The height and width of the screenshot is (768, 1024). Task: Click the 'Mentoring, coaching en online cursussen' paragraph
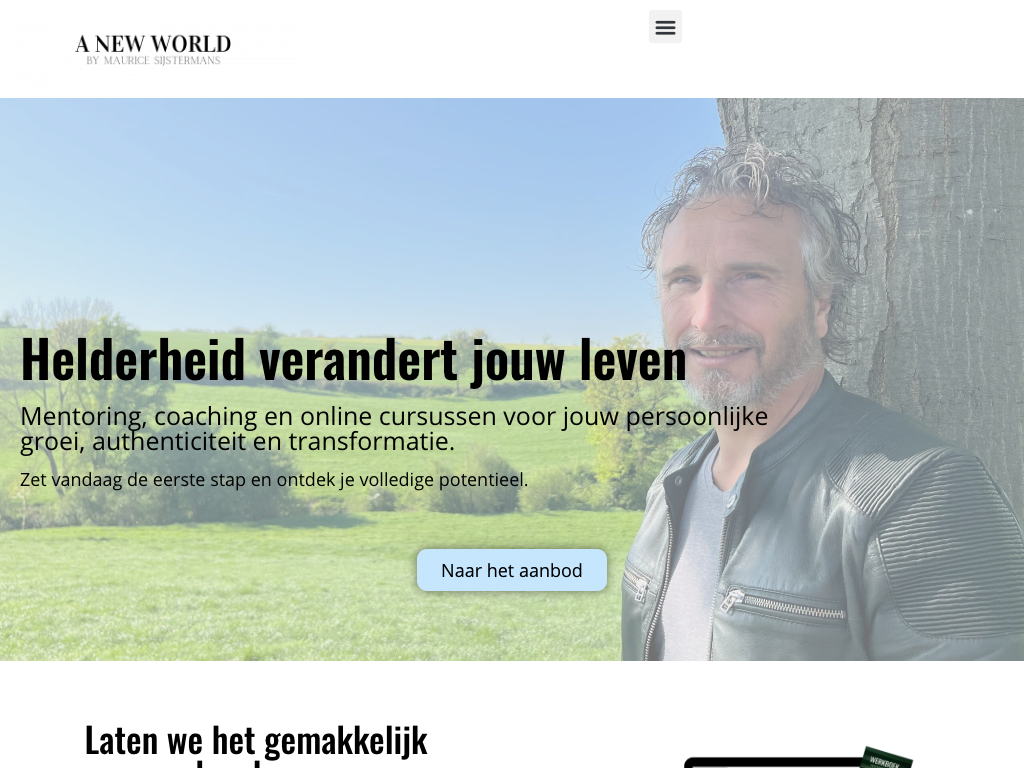point(394,428)
